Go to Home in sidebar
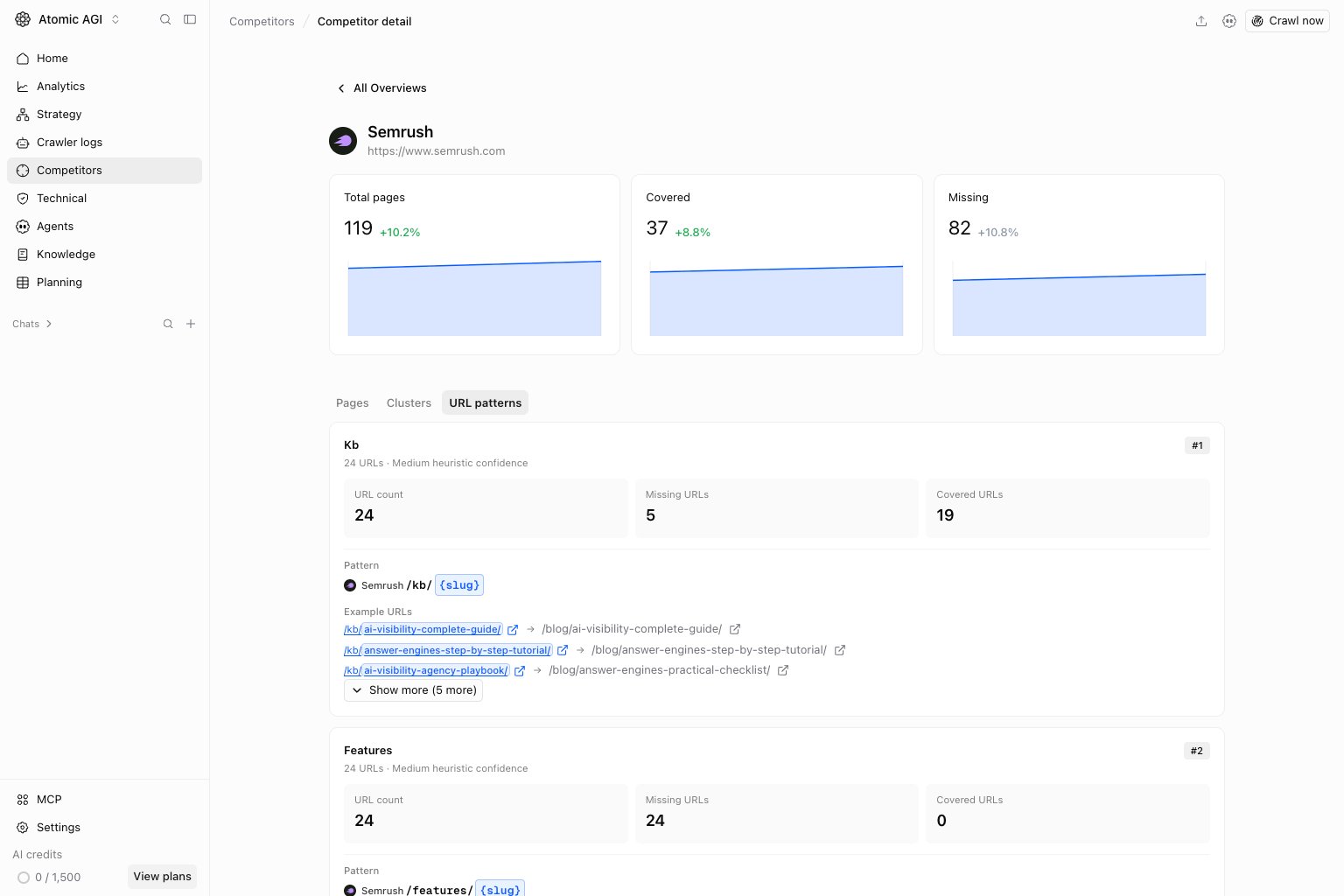Screen dimensions: 1344x896 coord(104,59)
